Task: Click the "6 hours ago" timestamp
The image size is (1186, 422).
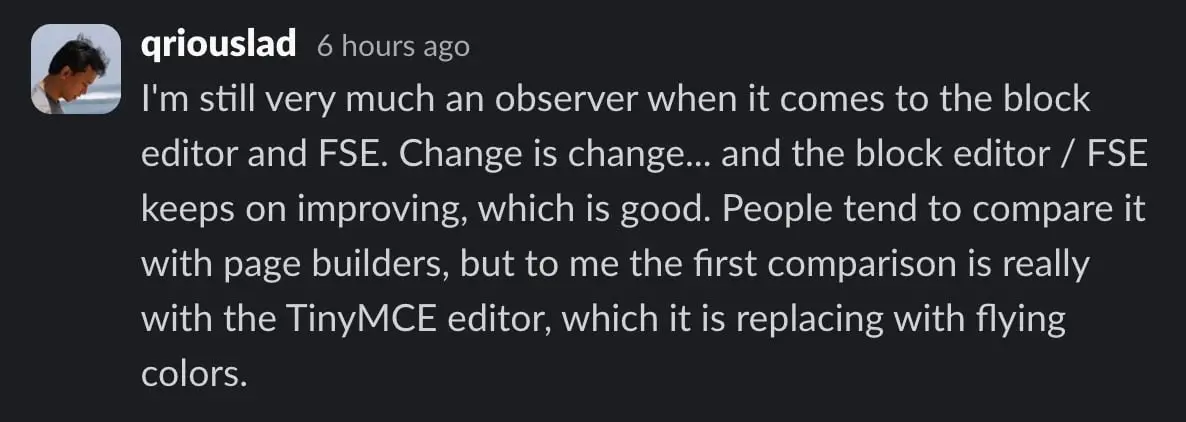Action: point(393,47)
